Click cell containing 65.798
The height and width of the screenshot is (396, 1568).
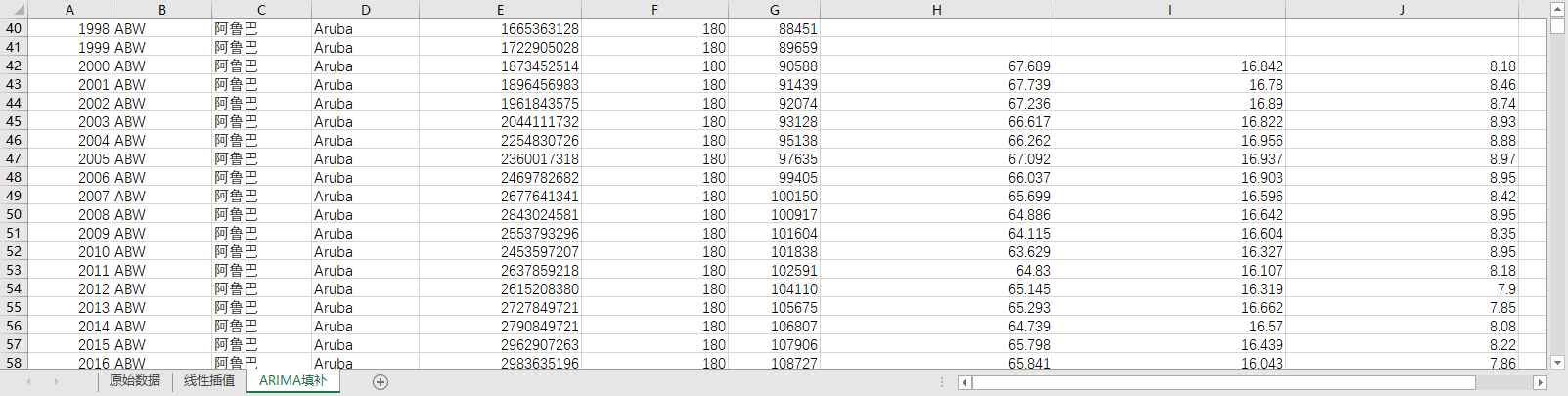(936, 344)
